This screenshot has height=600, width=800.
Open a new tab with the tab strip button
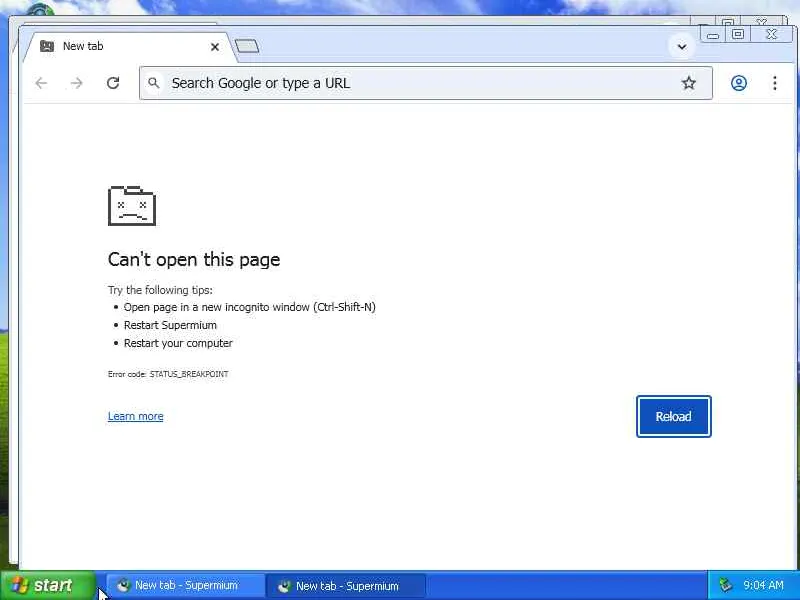click(247, 46)
